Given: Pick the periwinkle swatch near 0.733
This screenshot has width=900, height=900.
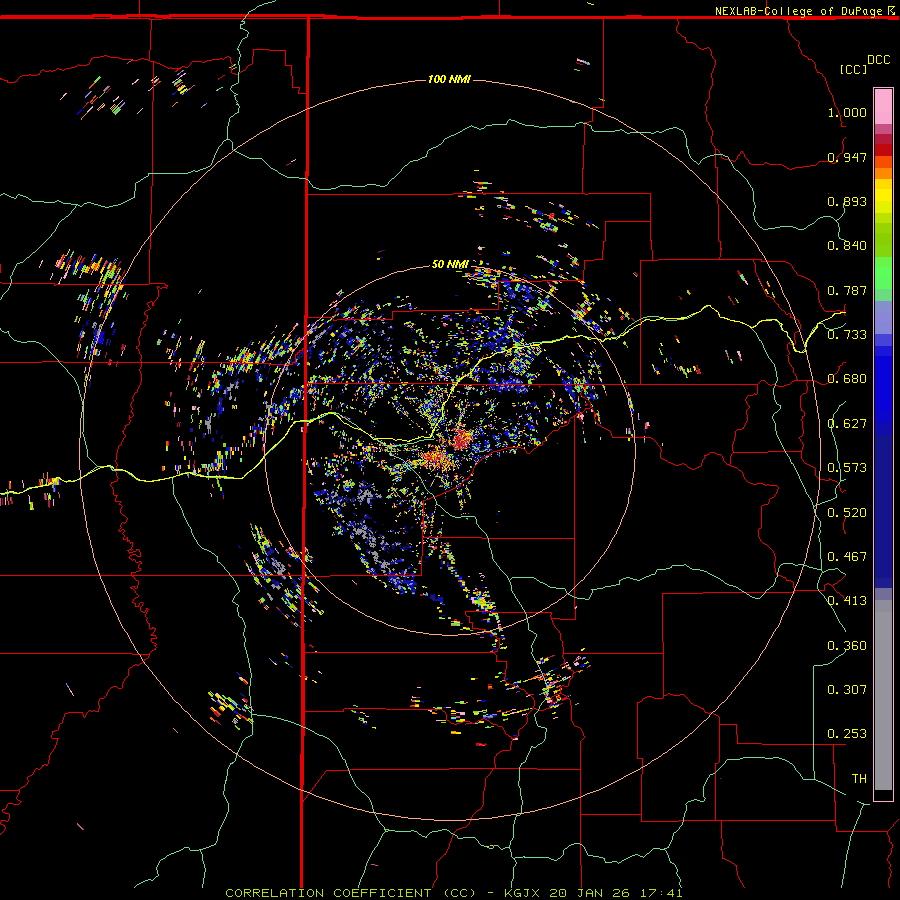Looking at the screenshot, I should 883,317.
